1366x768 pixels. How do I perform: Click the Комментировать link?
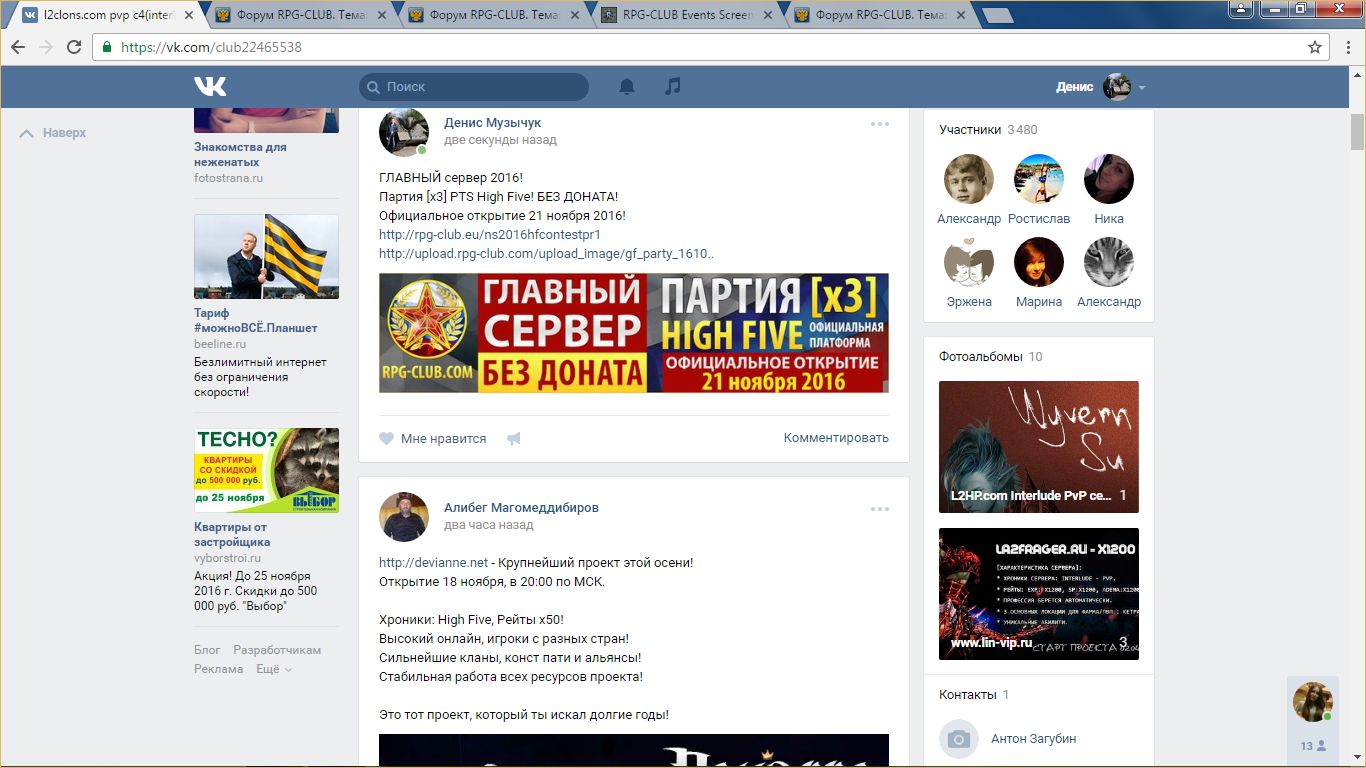click(835, 438)
